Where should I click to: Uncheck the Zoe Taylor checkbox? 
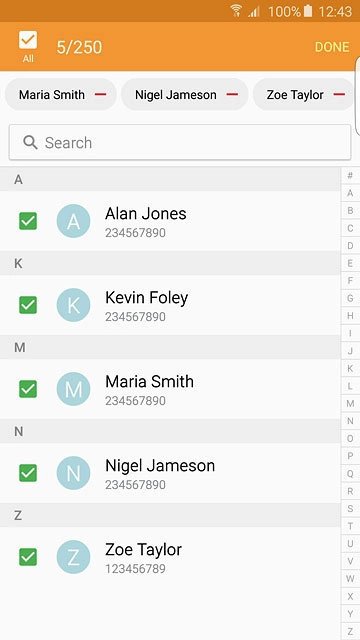point(28,557)
